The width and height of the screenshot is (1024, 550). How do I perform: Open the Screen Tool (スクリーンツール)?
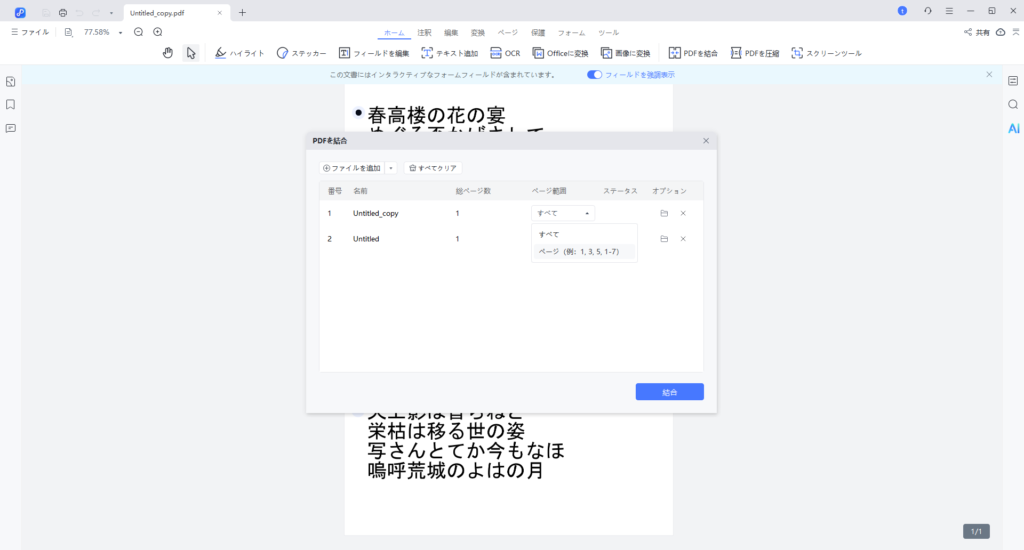tap(826, 53)
